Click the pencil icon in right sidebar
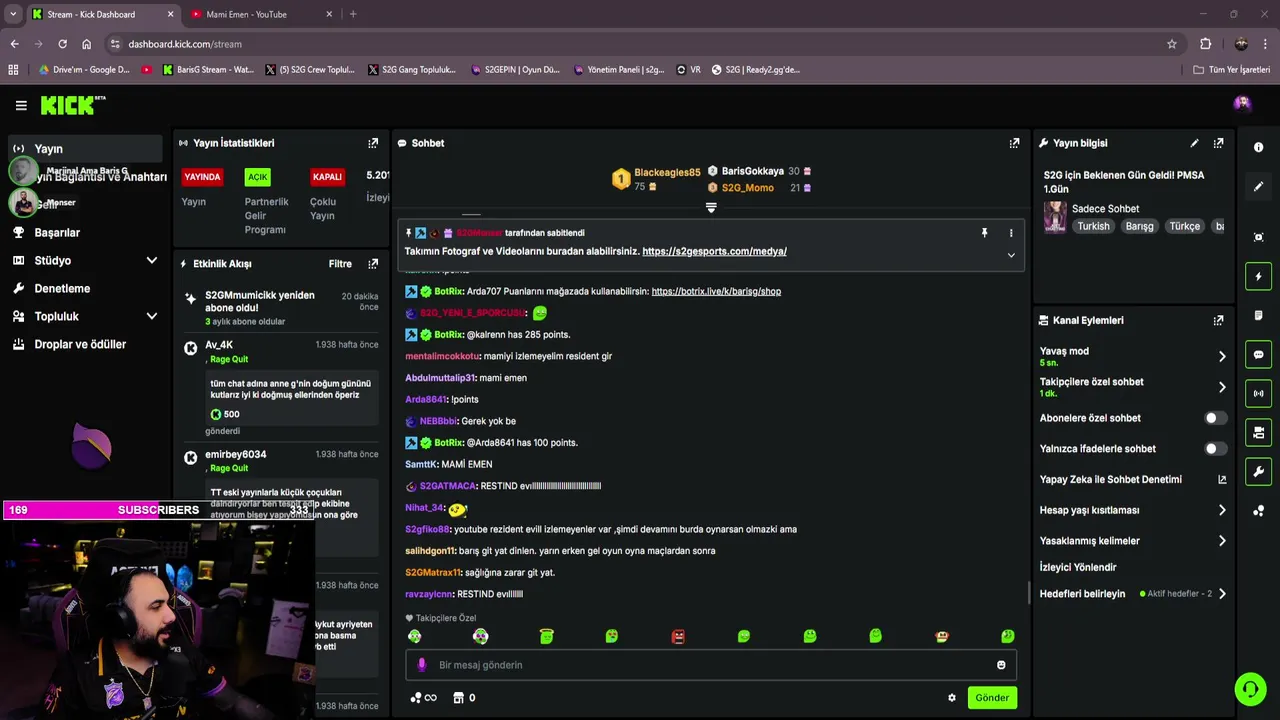 coord(1259,187)
